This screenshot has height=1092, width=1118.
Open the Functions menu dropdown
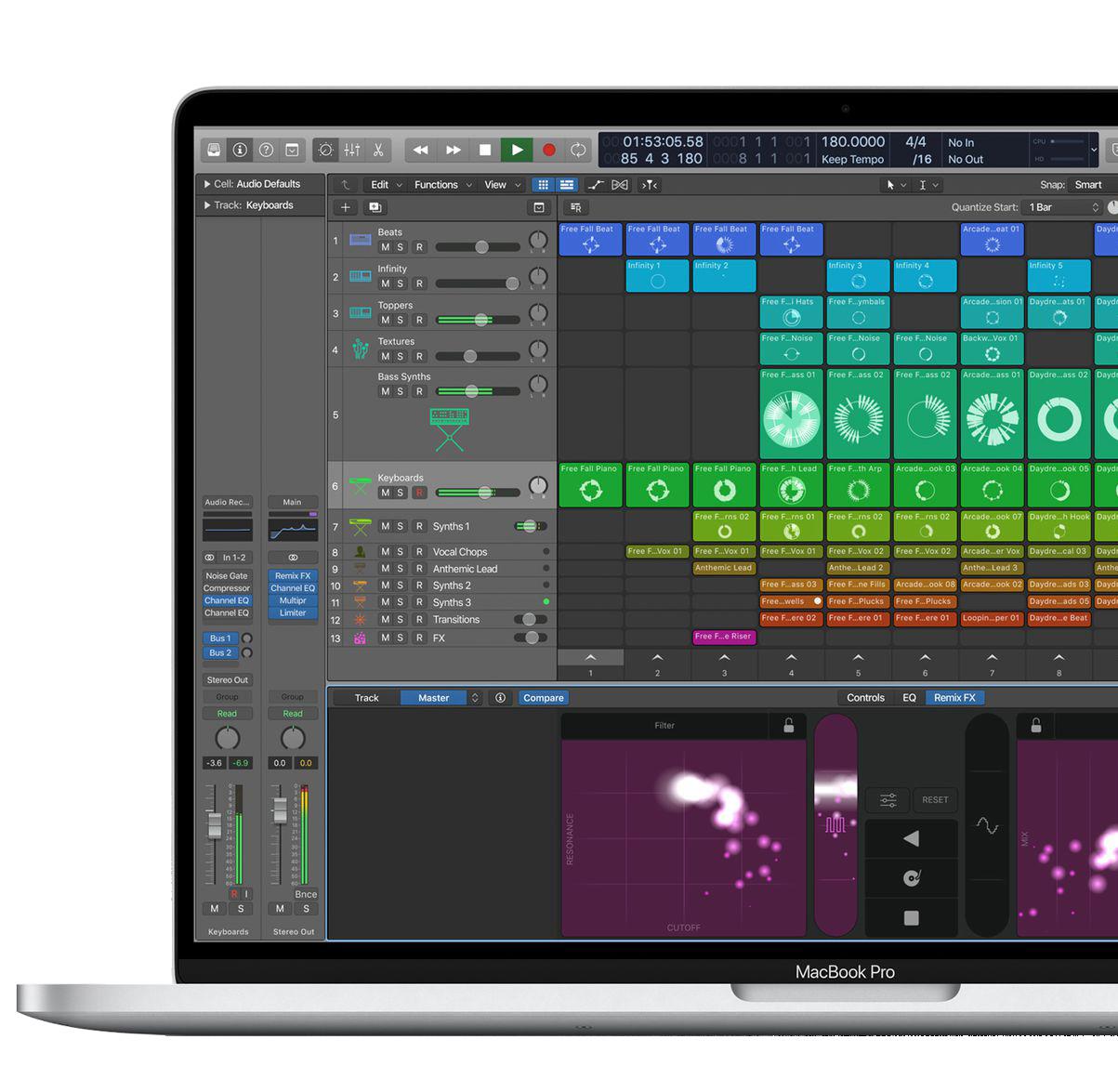tap(442, 185)
